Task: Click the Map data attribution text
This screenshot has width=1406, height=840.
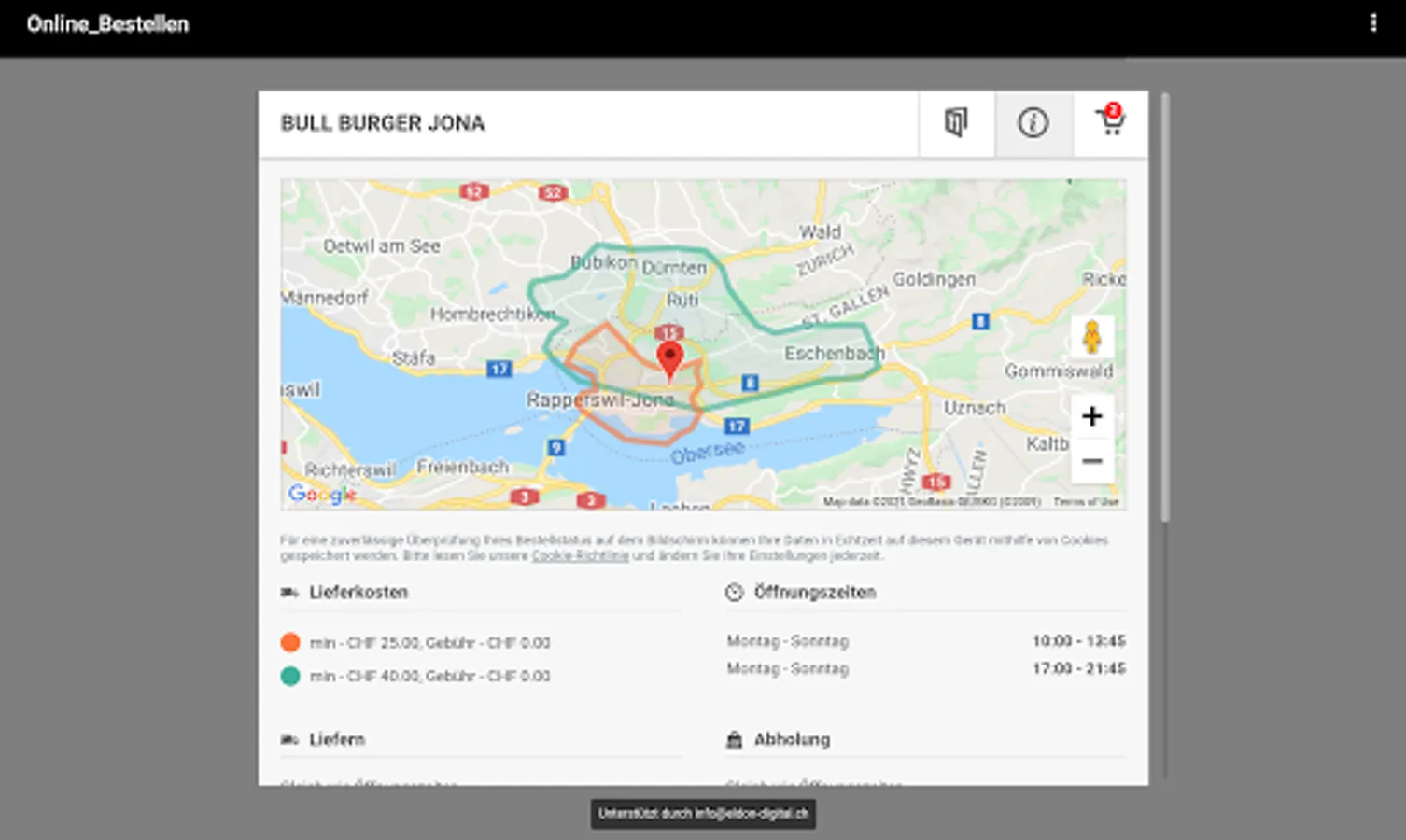Action: pyautogui.click(x=932, y=502)
